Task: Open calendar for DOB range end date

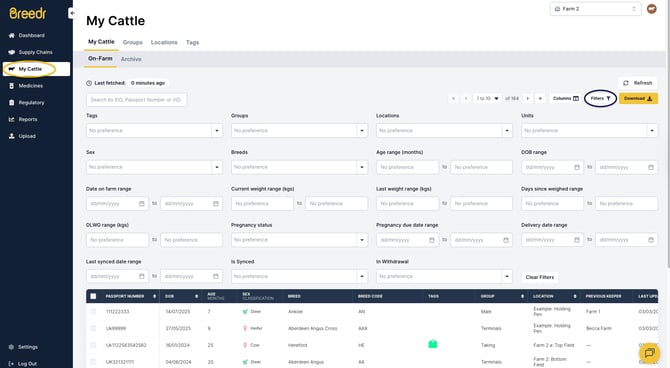Action: [651, 167]
